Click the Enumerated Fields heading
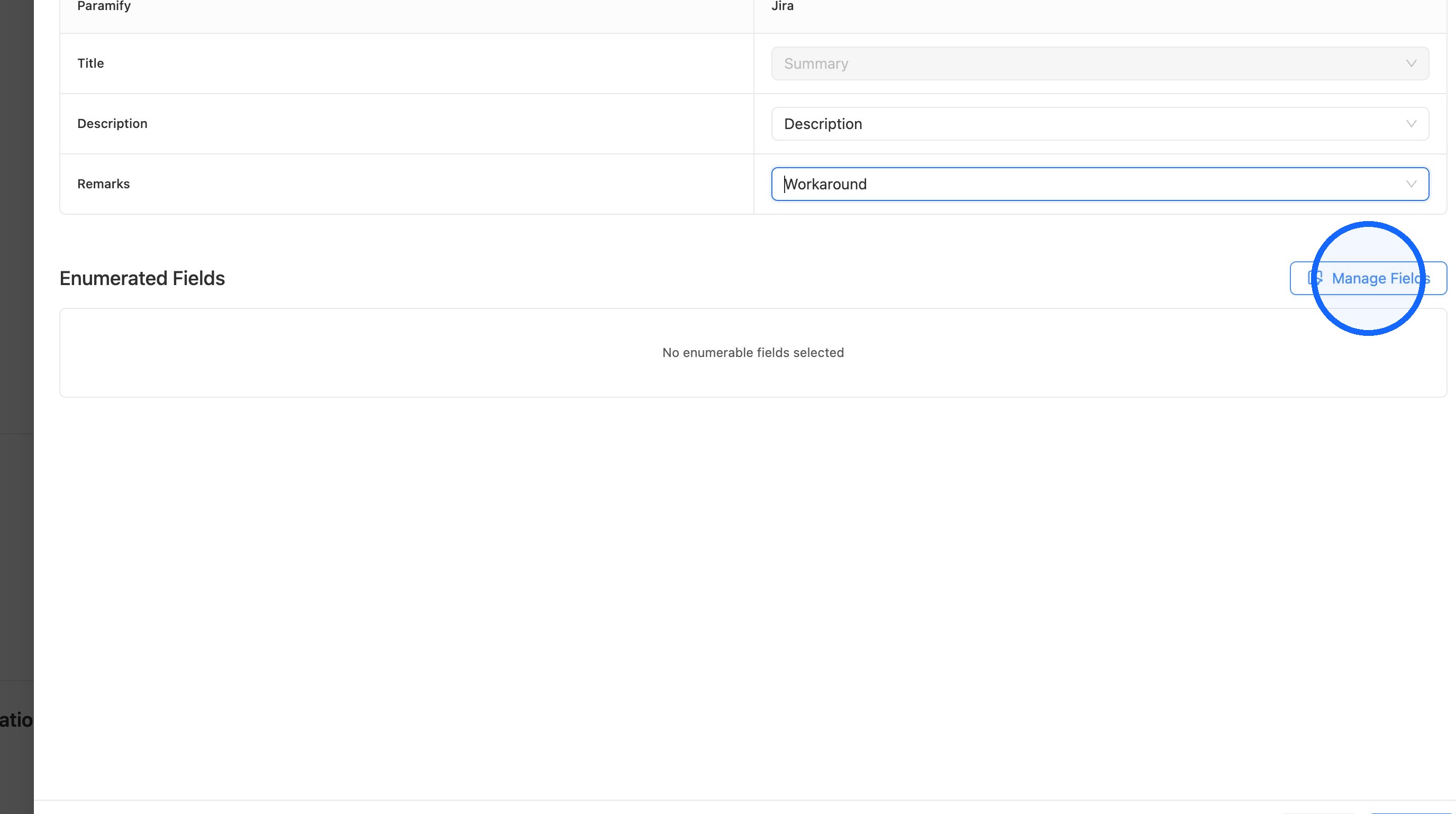Screen dimensions: 1456x814 click(142, 279)
